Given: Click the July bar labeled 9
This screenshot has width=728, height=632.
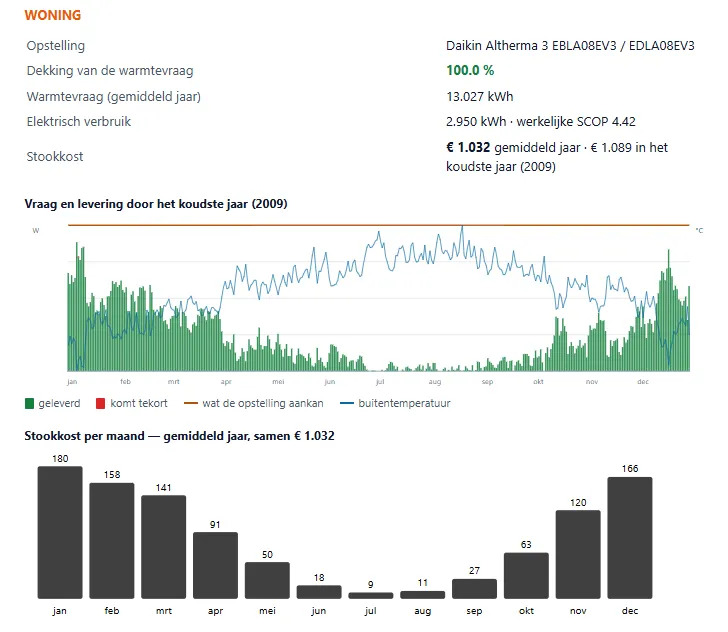Looking at the screenshot, I should coord(371,595).
